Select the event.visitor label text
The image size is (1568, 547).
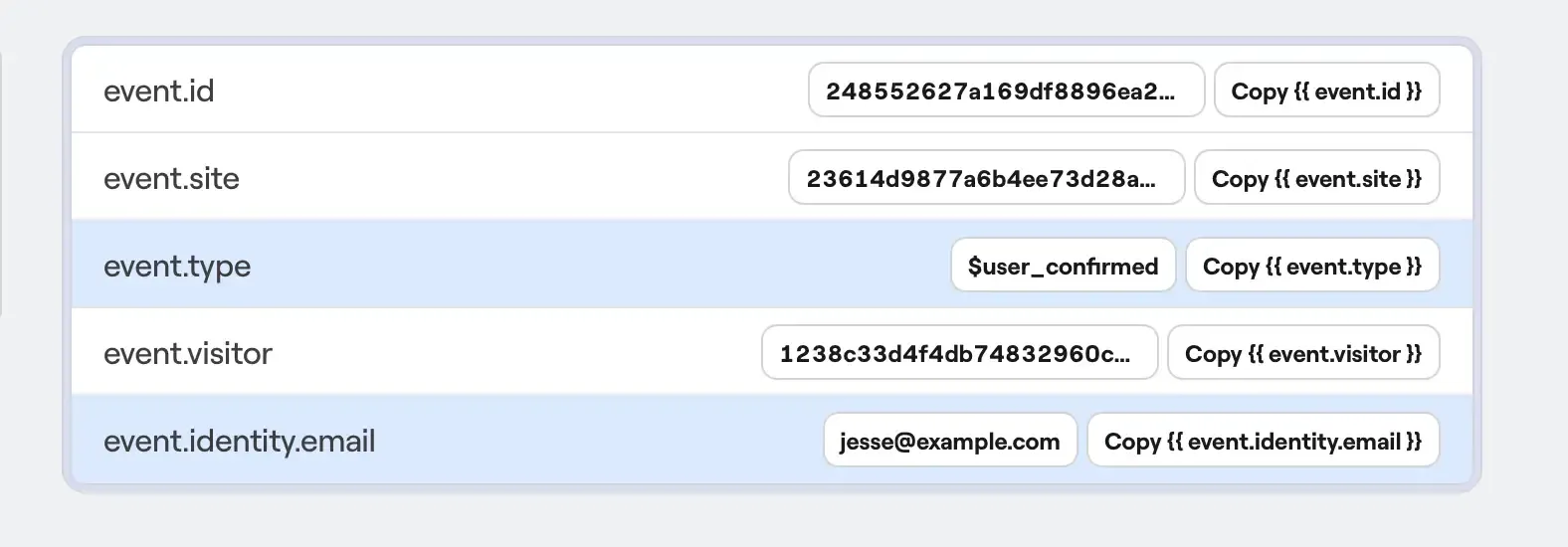pos(188,354)
